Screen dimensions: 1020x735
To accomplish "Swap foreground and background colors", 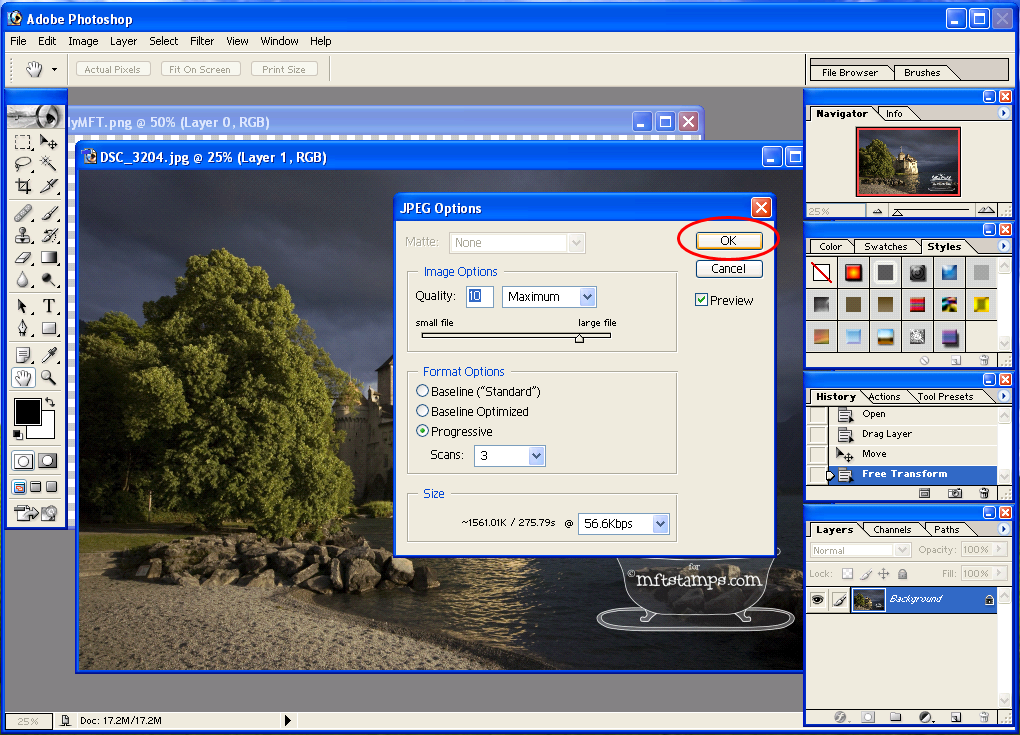I will click(50, 403).
